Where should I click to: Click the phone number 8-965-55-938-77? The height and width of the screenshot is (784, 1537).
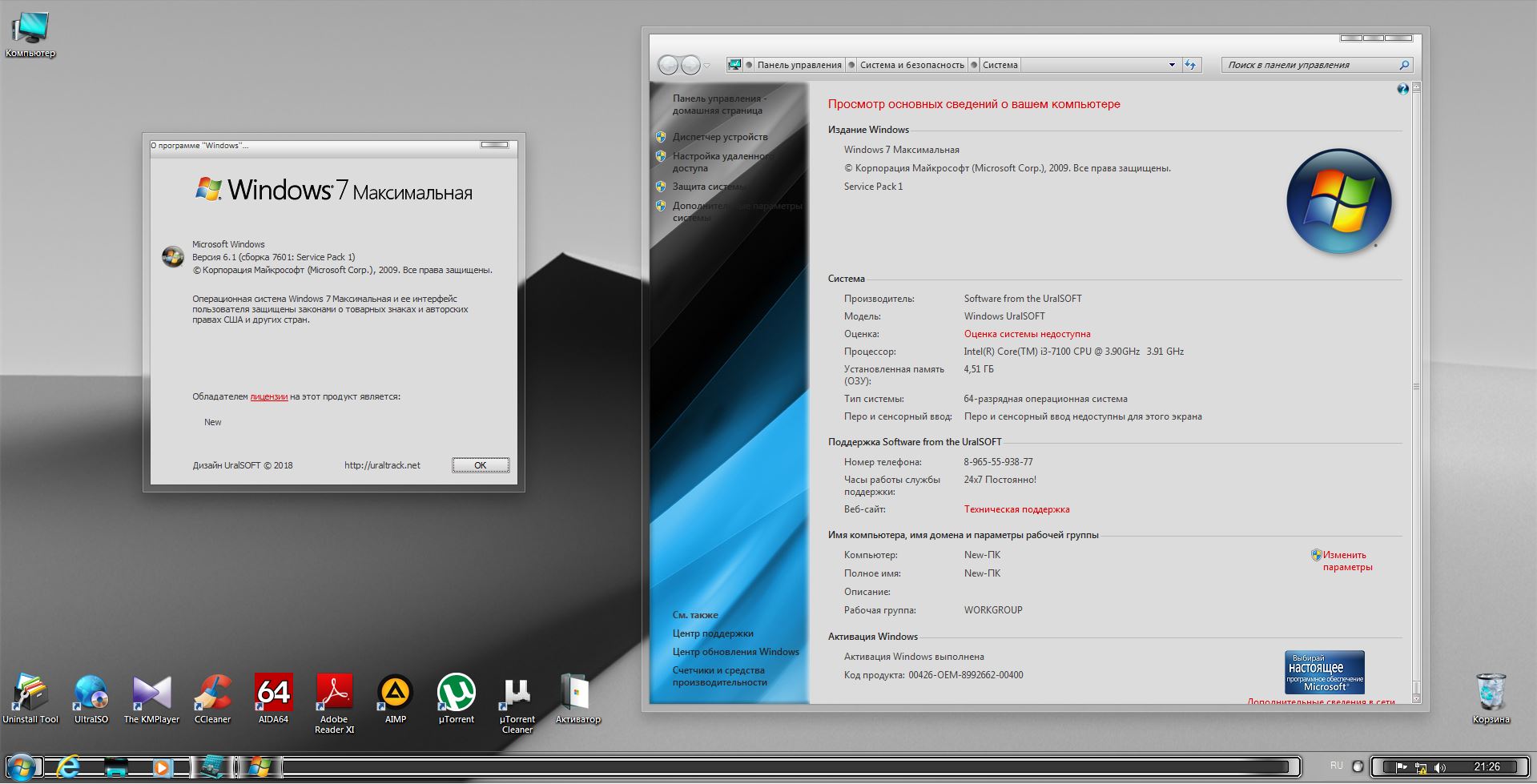[x=998, y=462]
